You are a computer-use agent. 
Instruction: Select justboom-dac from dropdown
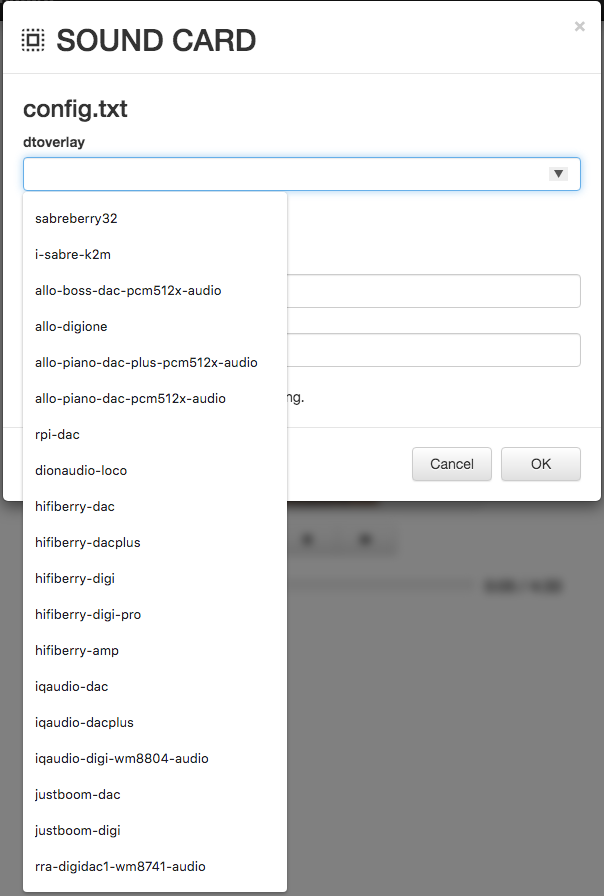click(x=155, y=794)
